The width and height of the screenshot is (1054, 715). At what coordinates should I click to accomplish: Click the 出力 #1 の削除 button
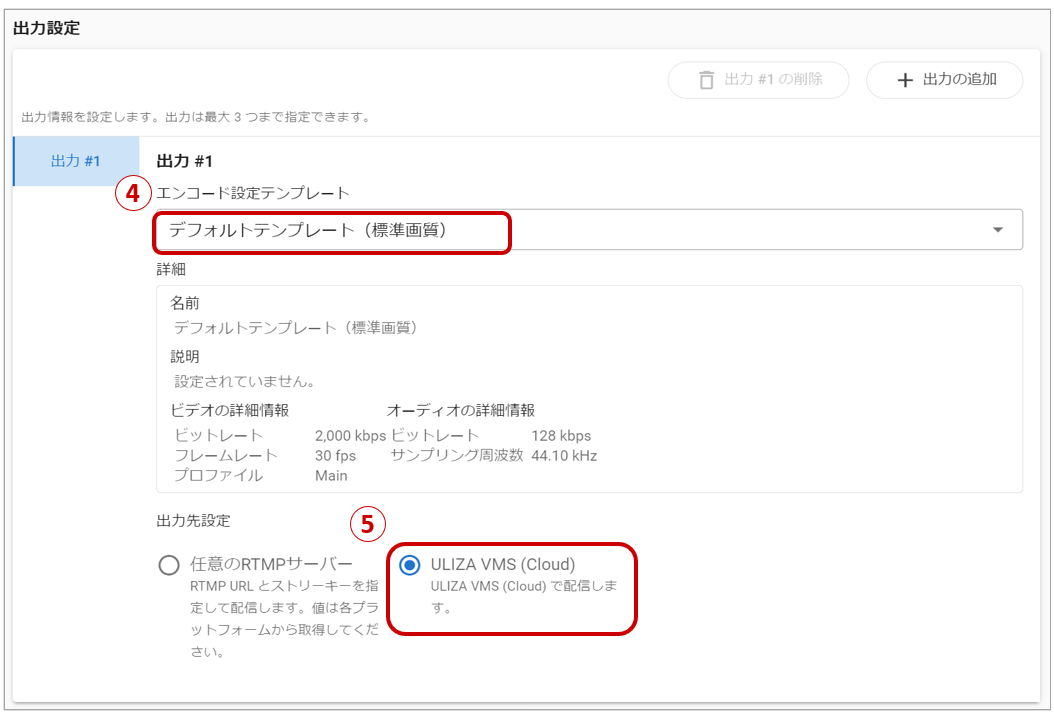[x=758, y=80]
